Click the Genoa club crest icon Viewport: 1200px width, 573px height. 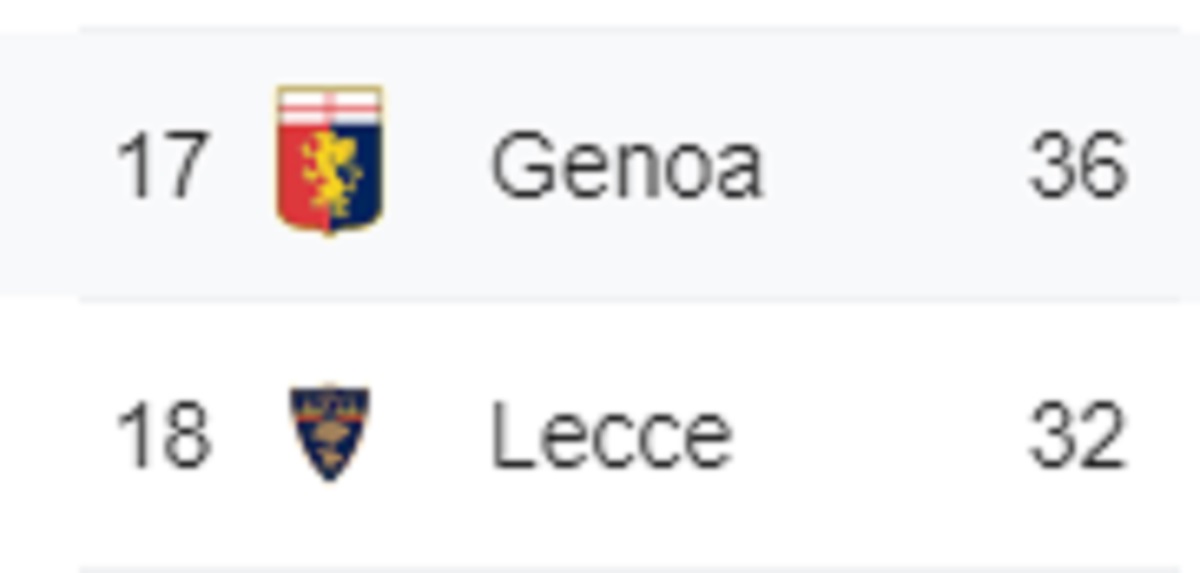[330, 160]
